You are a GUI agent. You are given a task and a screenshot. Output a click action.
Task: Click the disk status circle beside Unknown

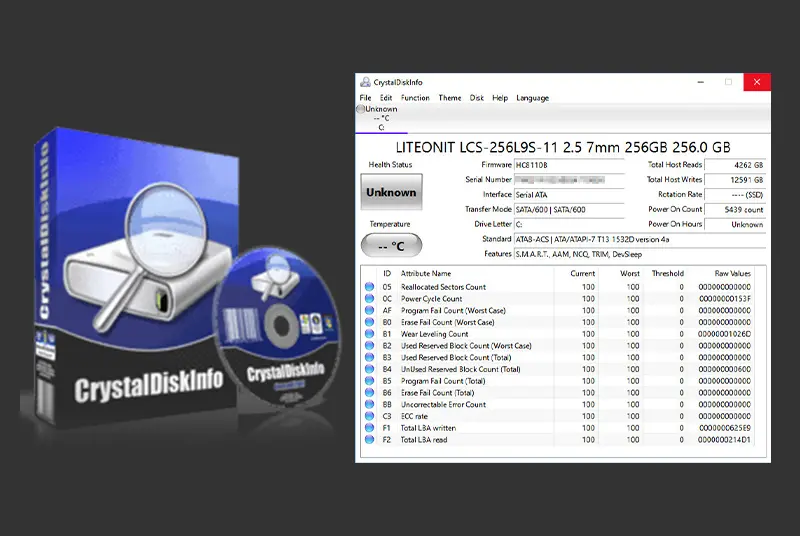pos(360,109)
